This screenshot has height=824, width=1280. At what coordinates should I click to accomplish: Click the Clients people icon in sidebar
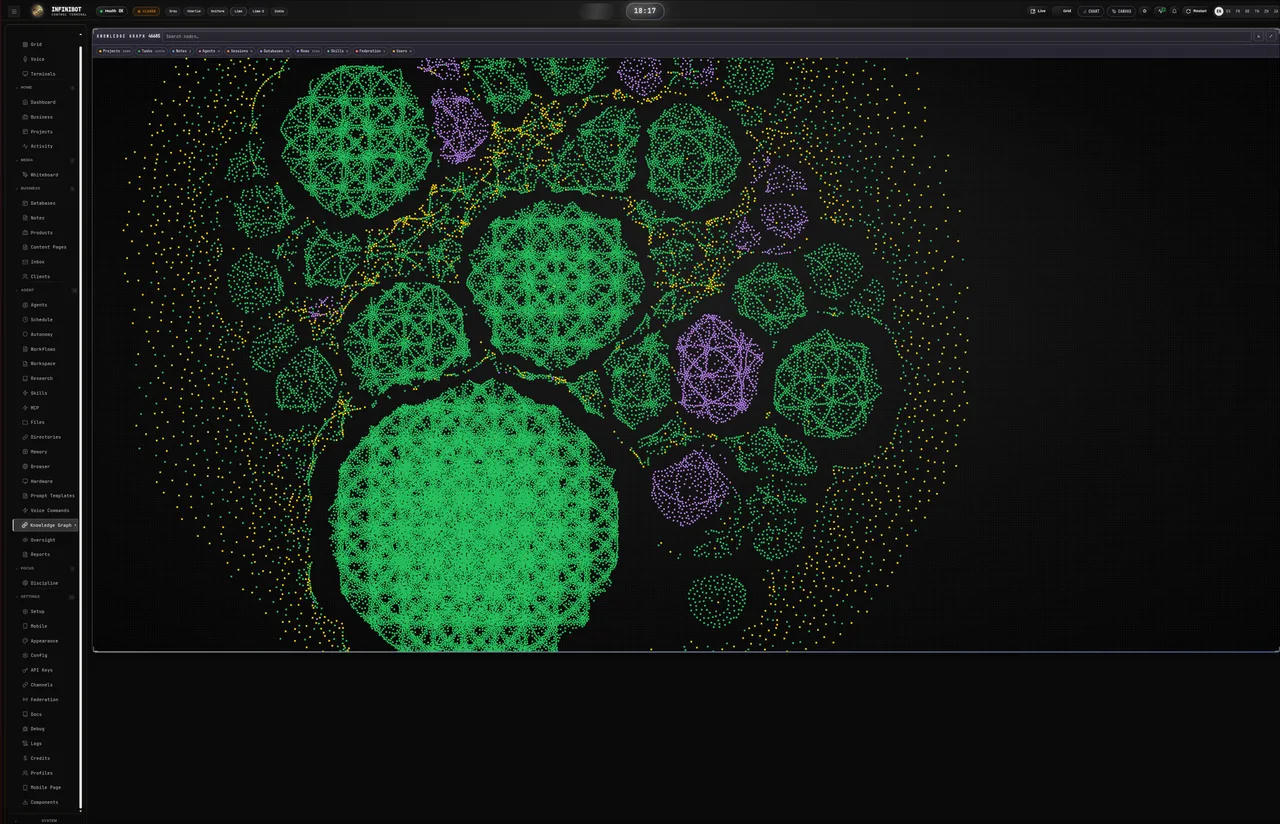click(x=24, y=276)
